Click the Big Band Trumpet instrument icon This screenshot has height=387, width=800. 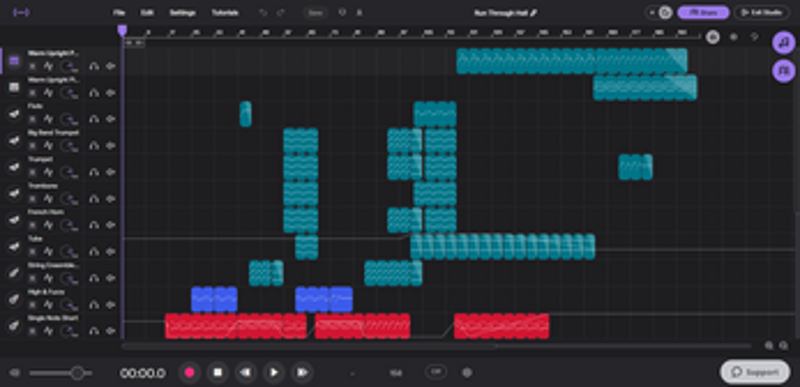click(x=14, y=140)
